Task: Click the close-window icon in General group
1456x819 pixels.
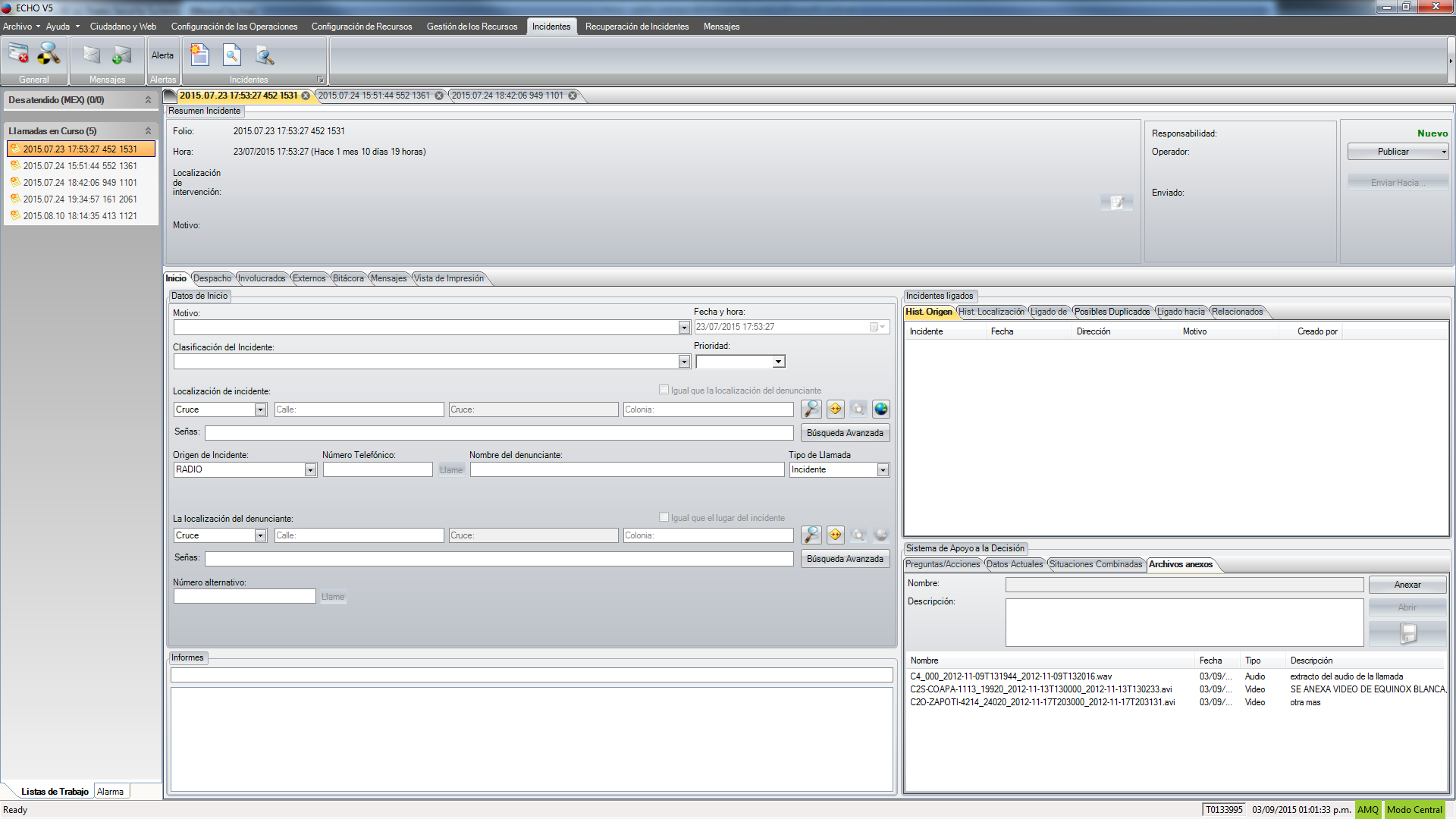Action: tap(18, 54)
